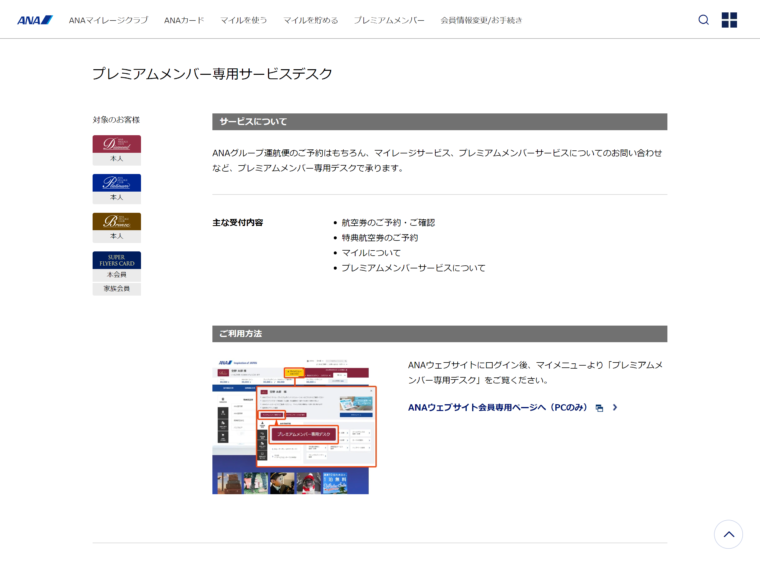Click the ご利用方法 section header

(x=440, y=334)
